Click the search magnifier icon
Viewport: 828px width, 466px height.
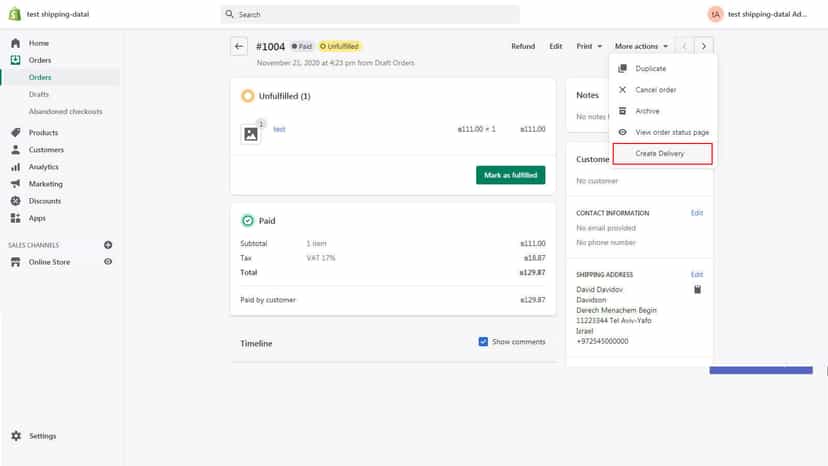pyautogui.click(x=229, y=14)
